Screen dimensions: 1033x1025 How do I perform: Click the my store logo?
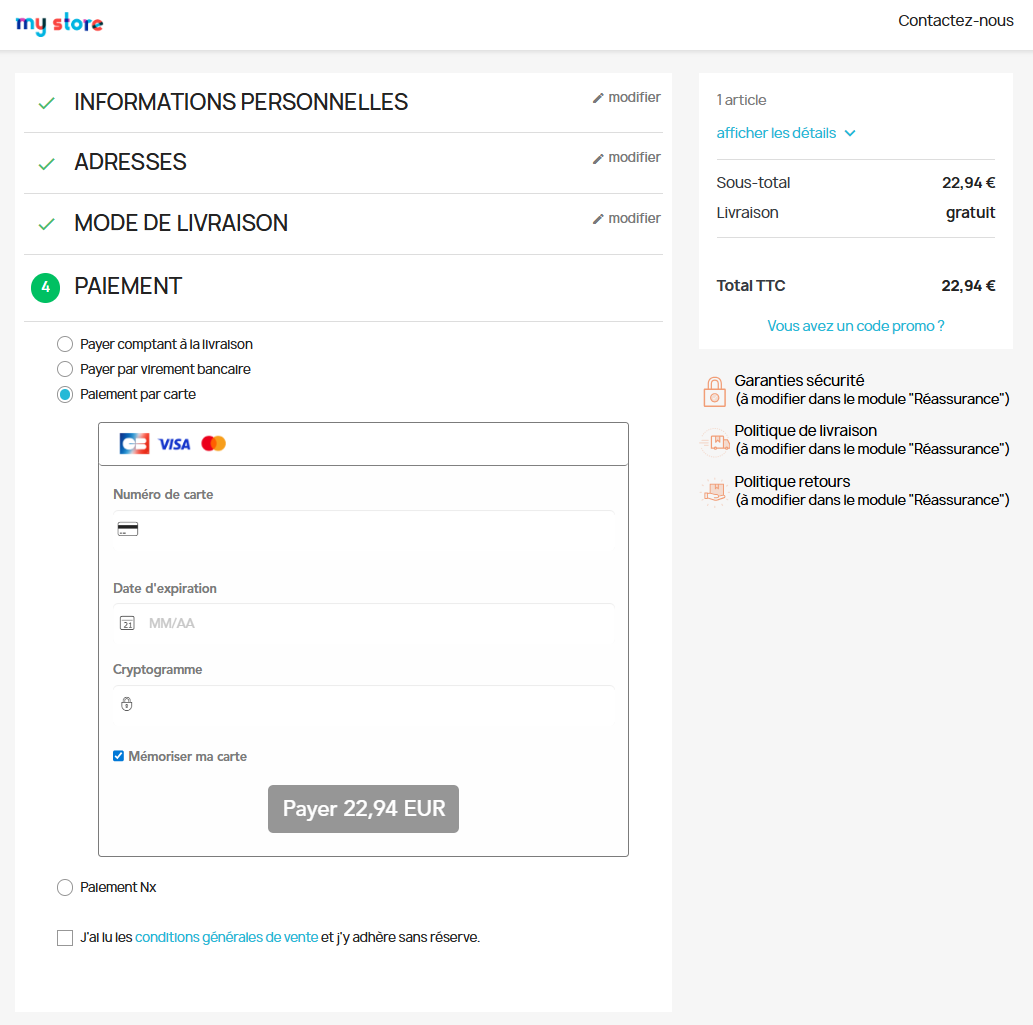pos(59,23)
